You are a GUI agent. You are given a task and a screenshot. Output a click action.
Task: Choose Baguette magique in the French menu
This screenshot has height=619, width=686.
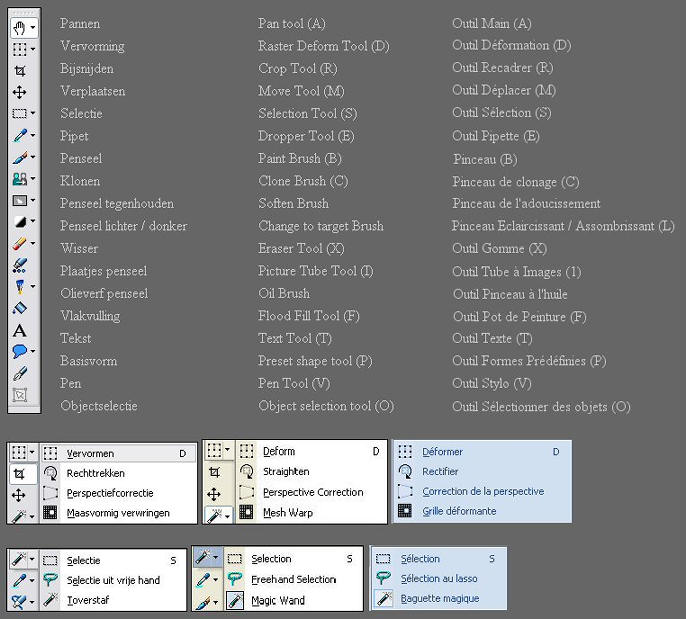click(439, 598)
